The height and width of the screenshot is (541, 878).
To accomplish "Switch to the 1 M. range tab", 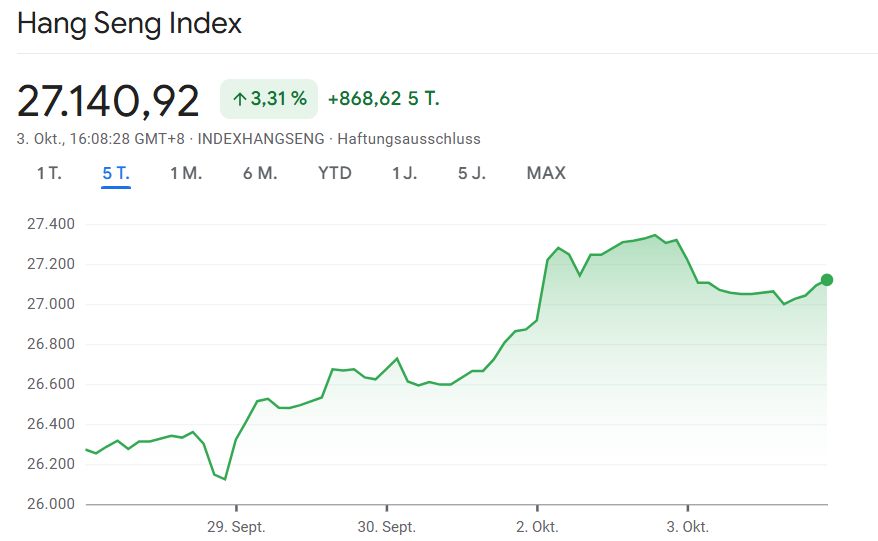I will [x=186, y=173].
